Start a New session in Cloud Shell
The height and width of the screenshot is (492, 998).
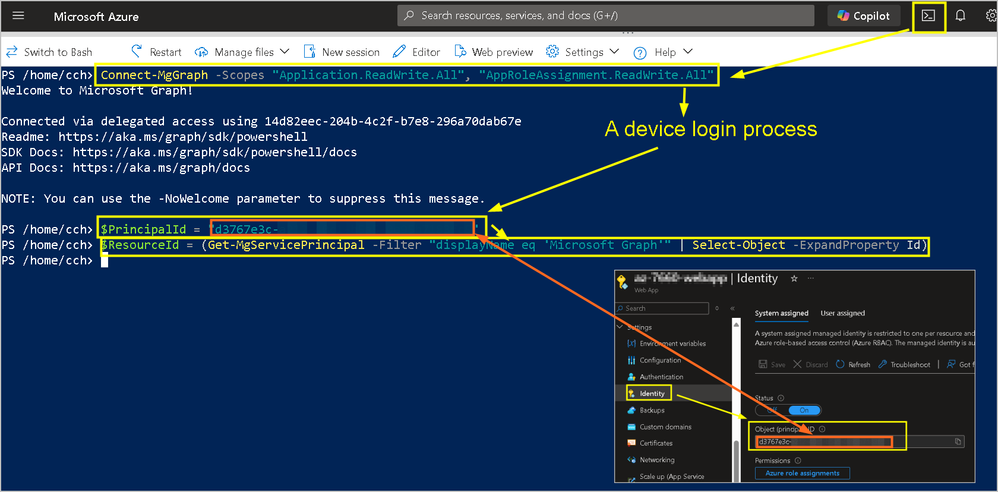(x=341, y=52)
